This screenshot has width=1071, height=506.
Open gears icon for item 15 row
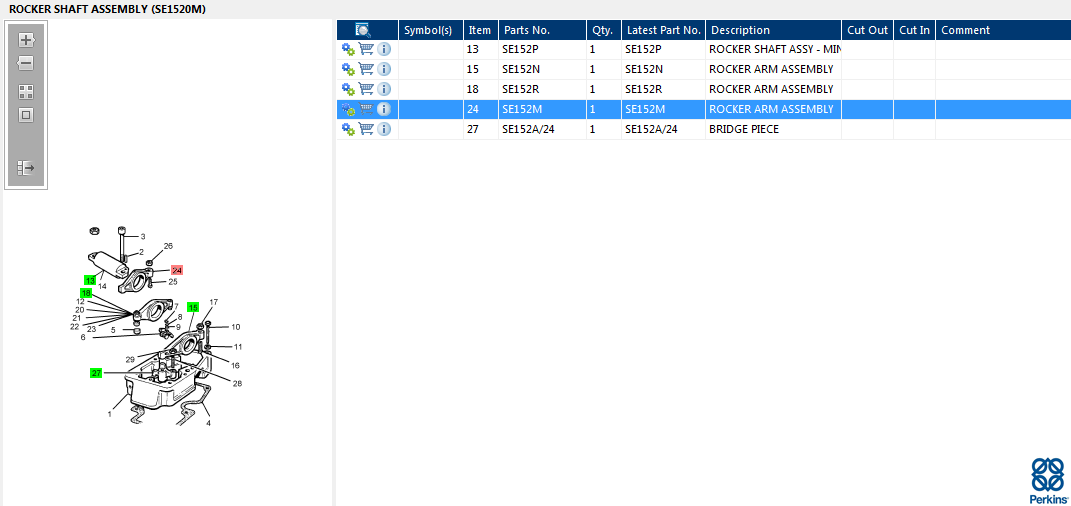pyautogui.click(x=348, y=69)
